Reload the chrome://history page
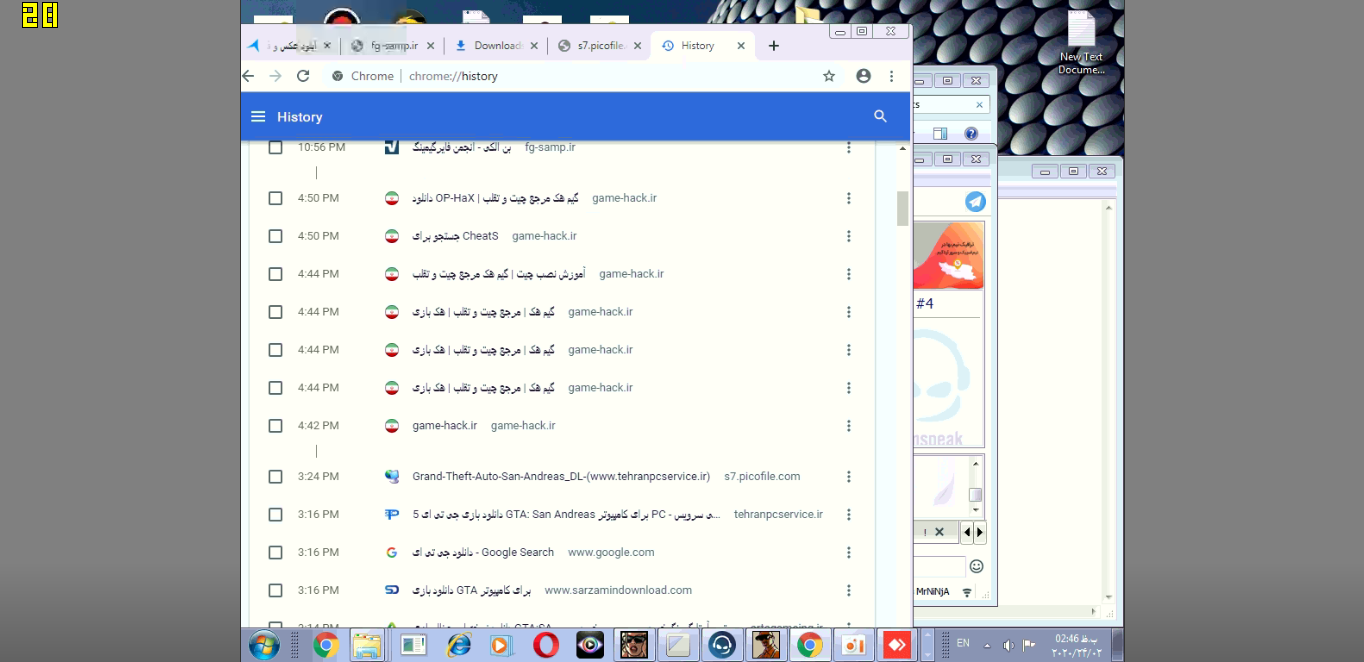Viewport: 1364px width, 662px height. [x=303, y=76]
